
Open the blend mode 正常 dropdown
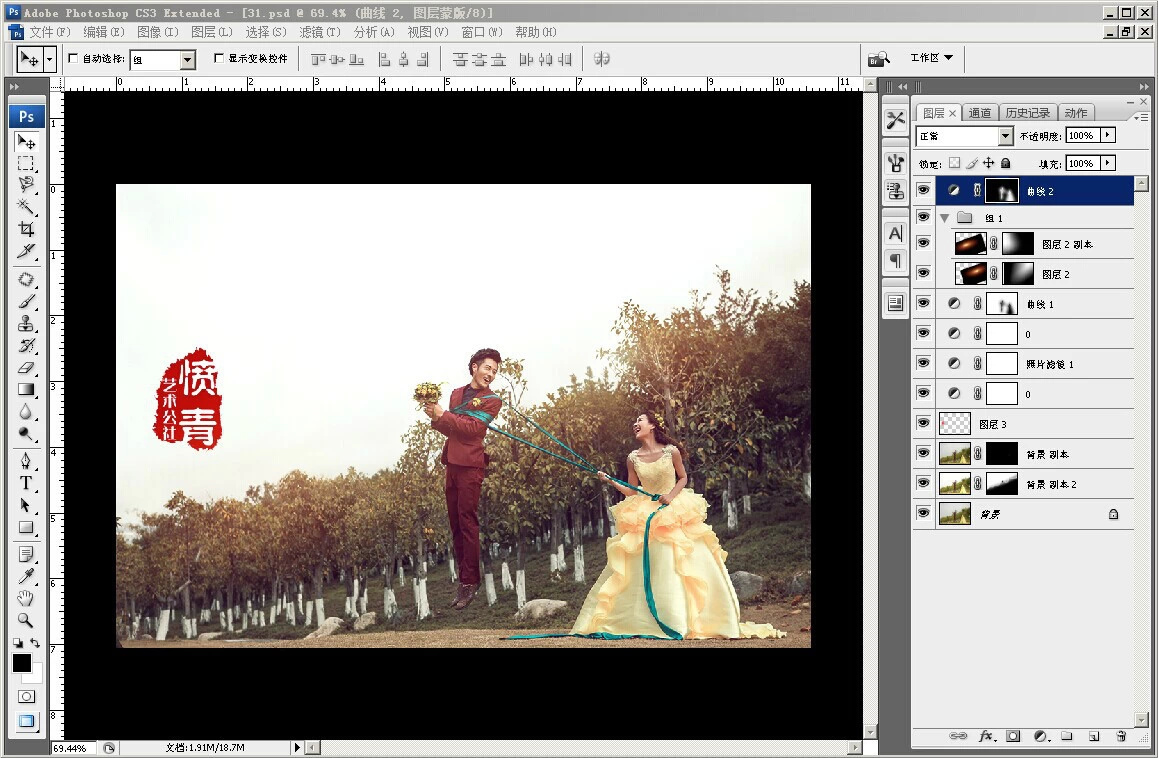(1005, 136)
